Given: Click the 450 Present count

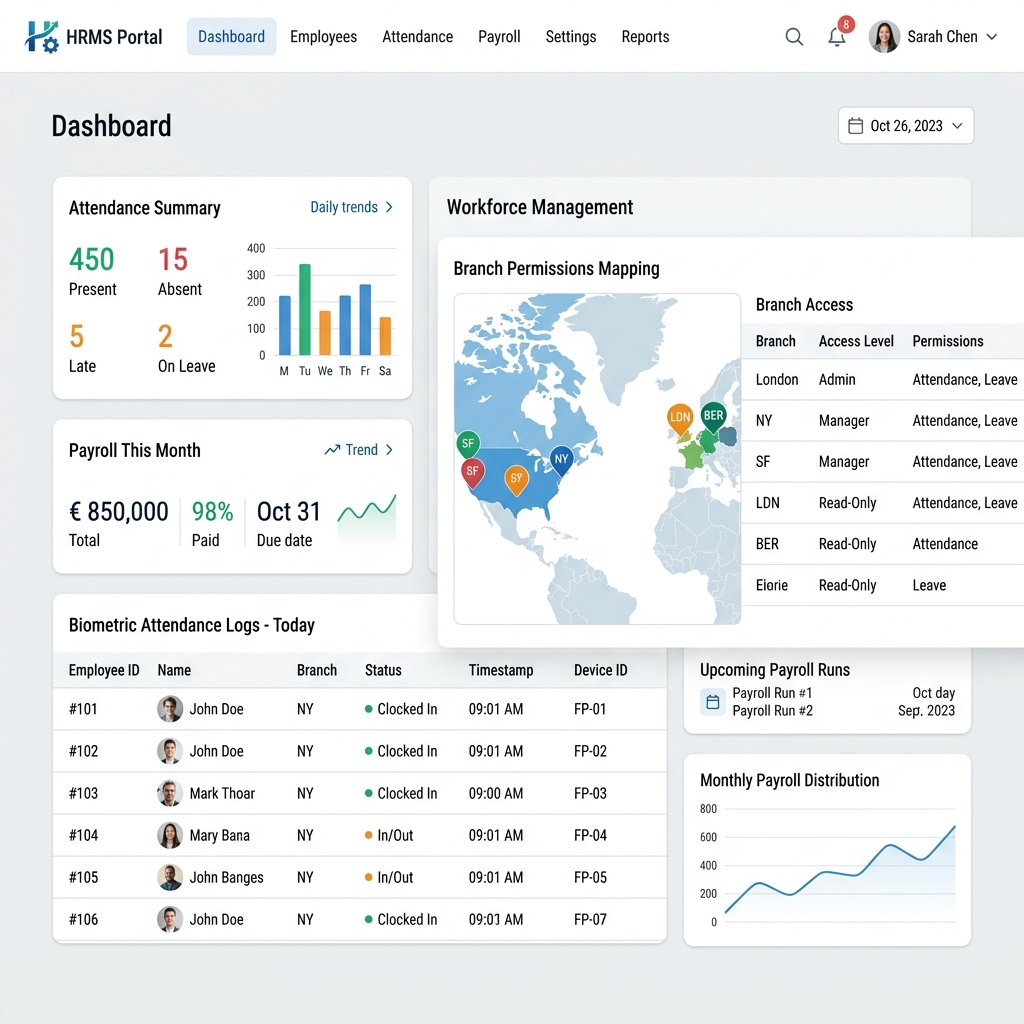Looking at the screenshot, I should pos(91,259).
